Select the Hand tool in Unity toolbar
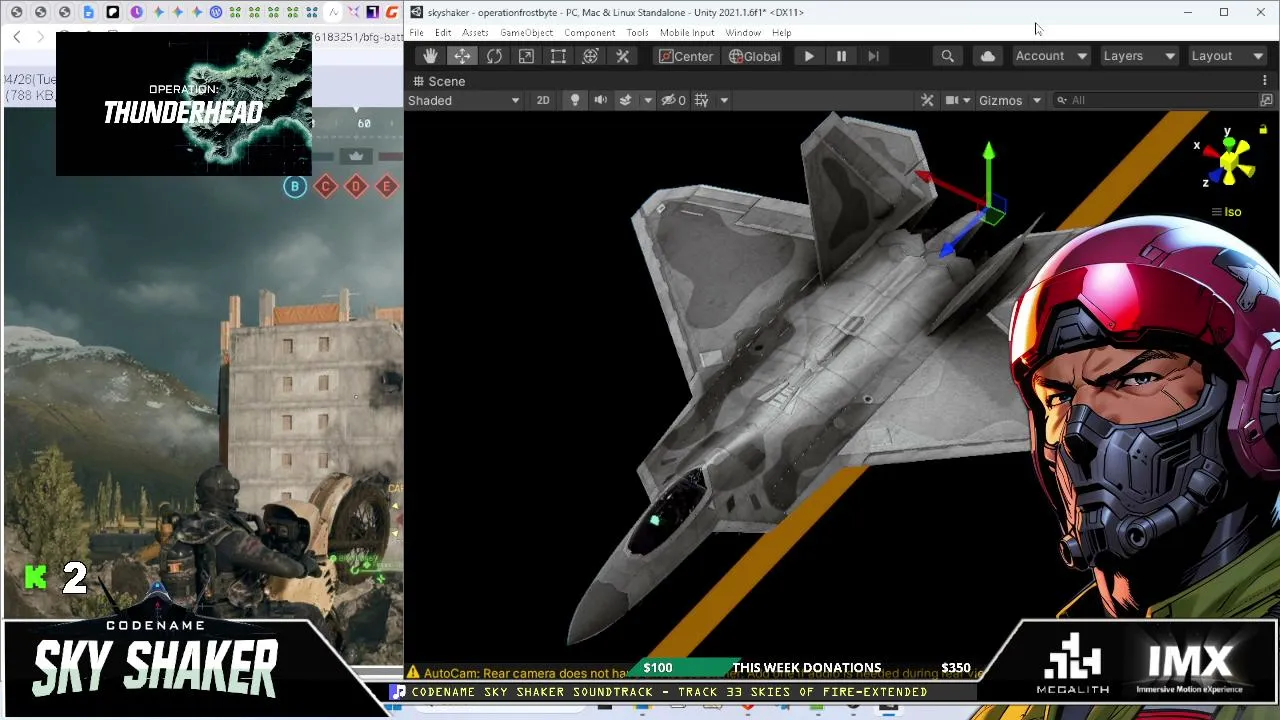The height and width of the screenshot is (720, 1280). click(430, 56)
